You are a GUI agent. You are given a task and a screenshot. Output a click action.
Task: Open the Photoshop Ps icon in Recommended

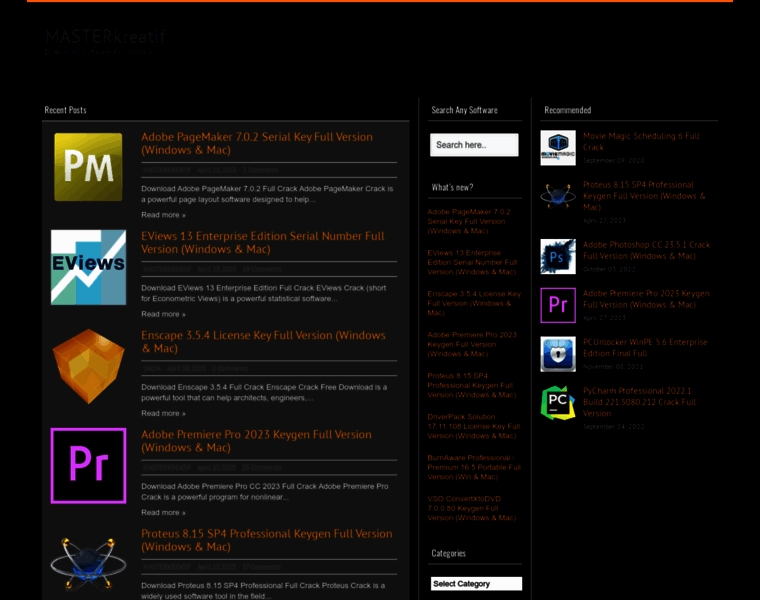click(558, 256)
